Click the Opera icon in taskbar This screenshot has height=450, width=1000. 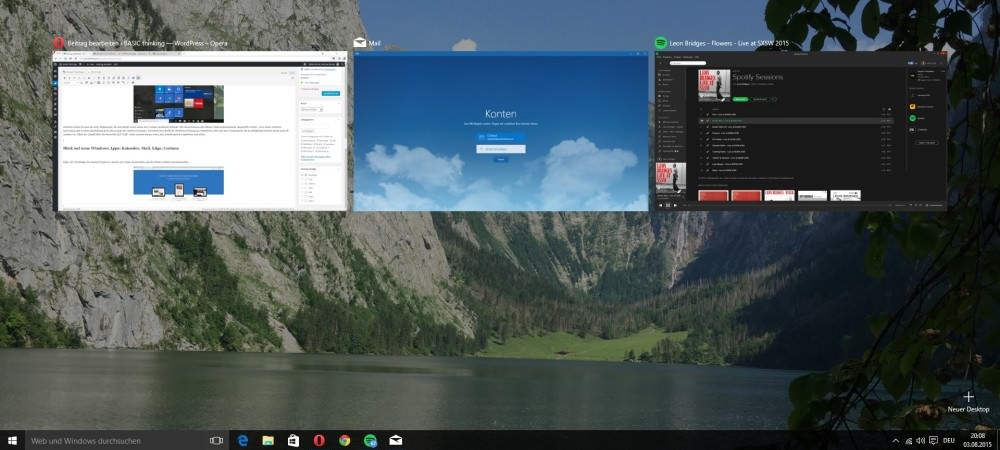click(x=319, y=440)
